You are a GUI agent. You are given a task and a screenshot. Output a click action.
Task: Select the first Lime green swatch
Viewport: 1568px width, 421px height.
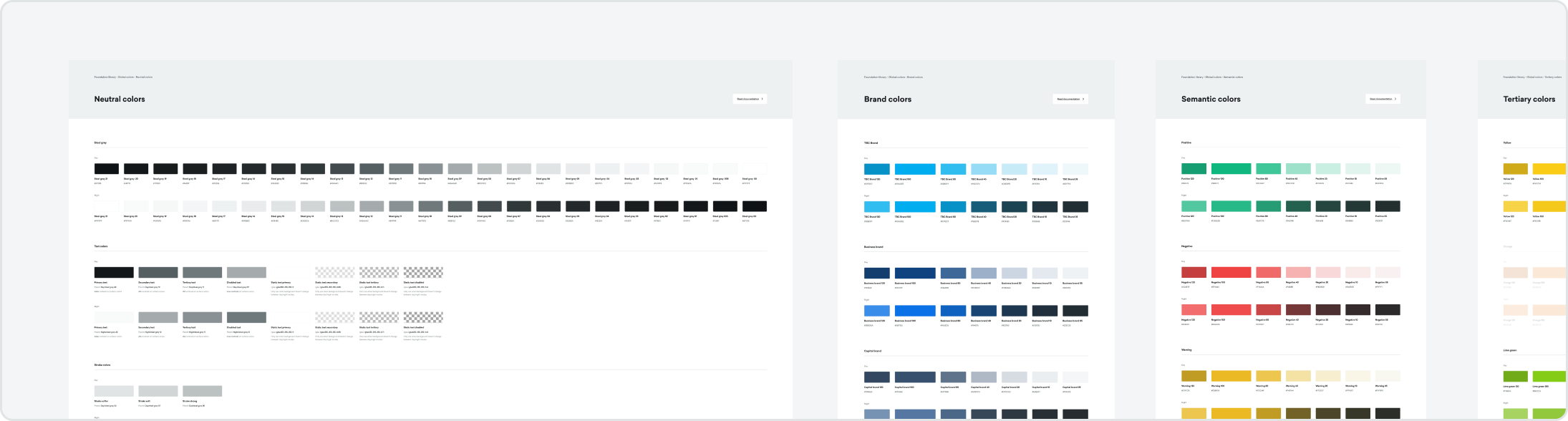coord(1515,377)
